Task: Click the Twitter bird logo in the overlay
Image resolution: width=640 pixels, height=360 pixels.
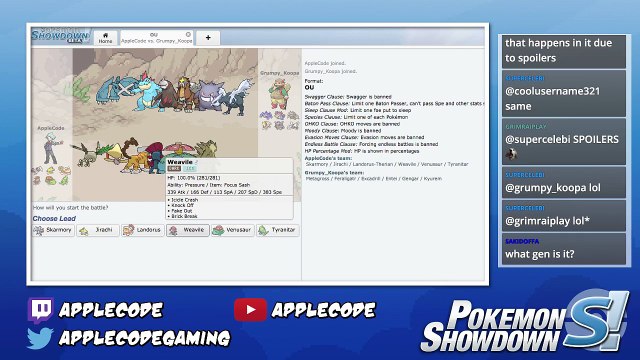Action: click(40, 338)
